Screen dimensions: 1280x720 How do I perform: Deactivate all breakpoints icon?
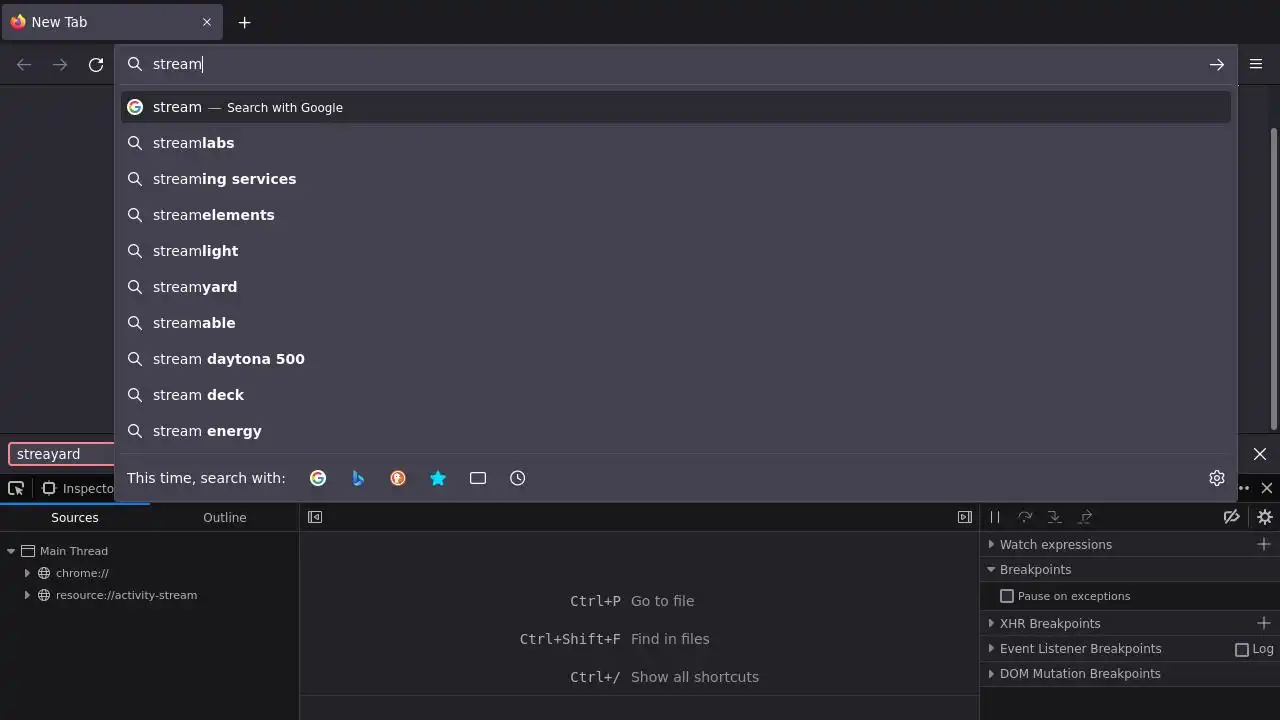pos(1232,517)
